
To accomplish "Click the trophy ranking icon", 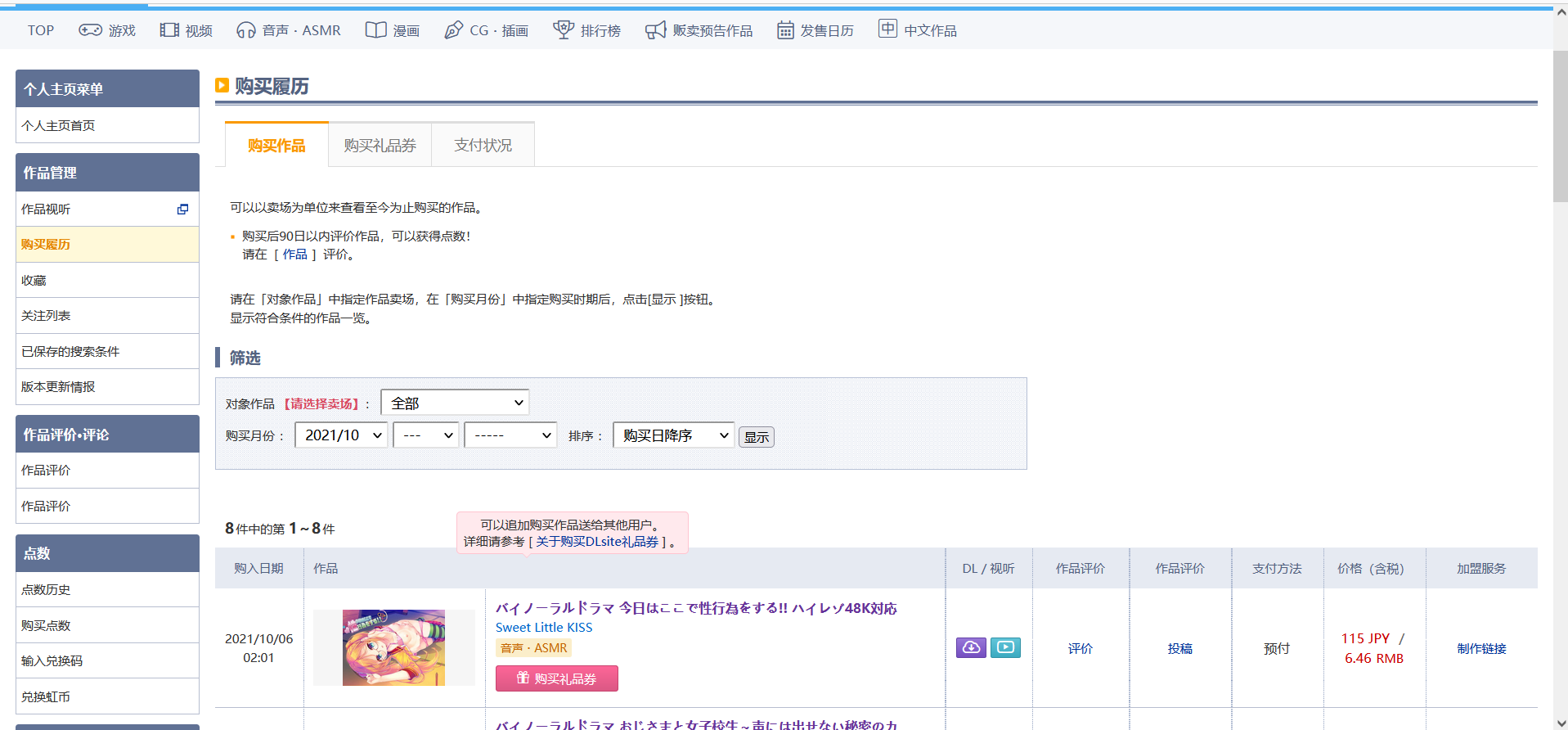I will click(x=563, y=30).
